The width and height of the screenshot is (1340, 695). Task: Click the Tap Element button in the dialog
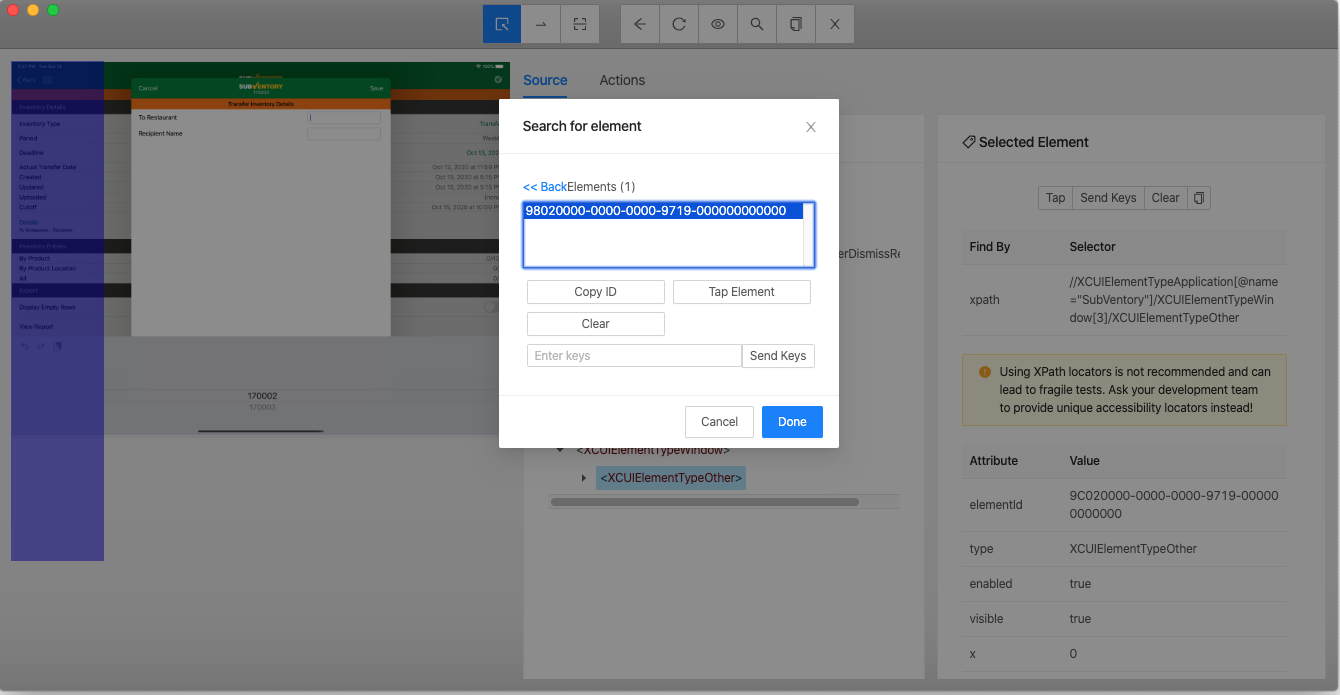tap(742, 292)
